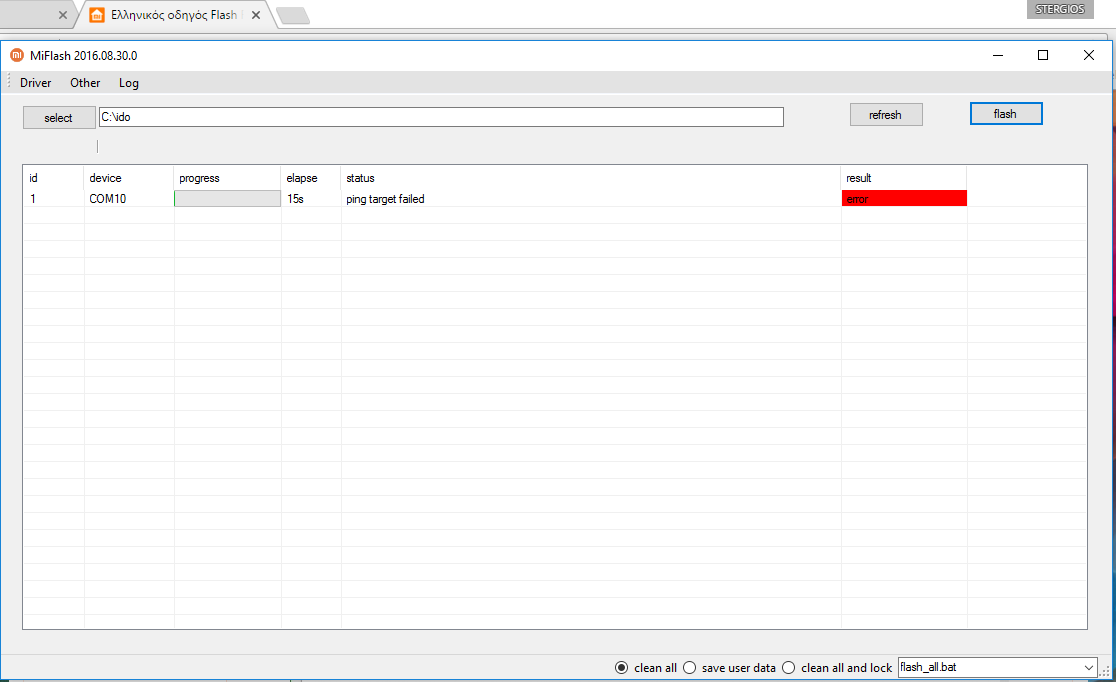The height and width of the screenshot is (682, 1116).
Task: Click the 15s elapse value
Action: [x=295, y=199]
